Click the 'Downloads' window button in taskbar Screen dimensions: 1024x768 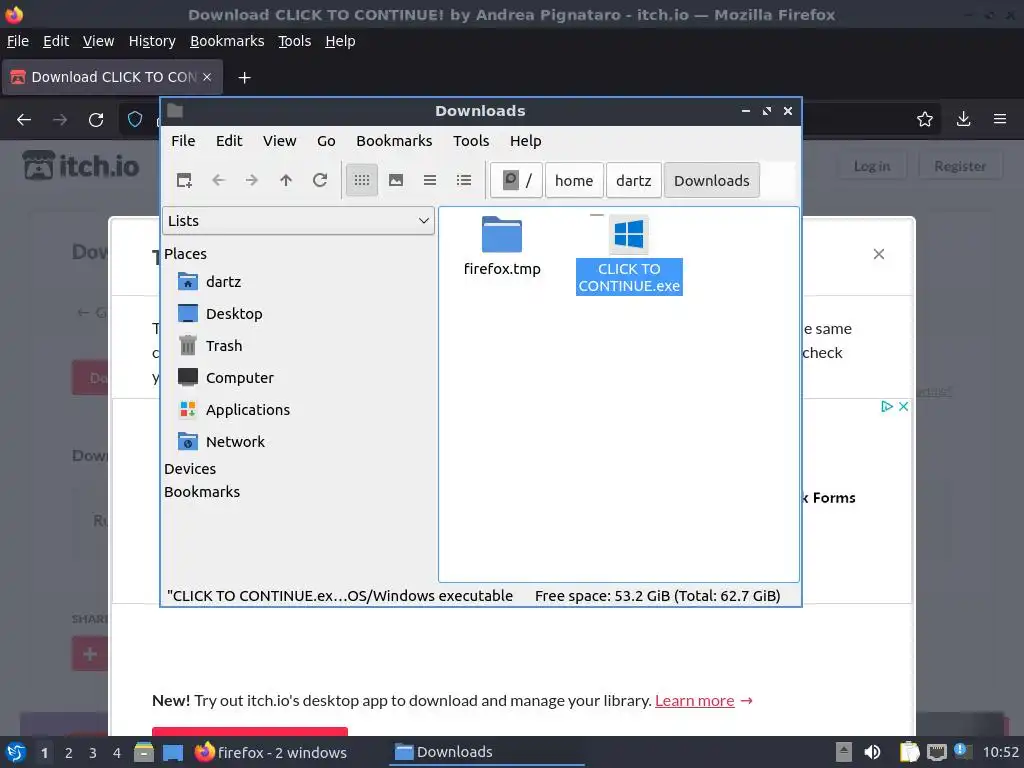click(x=487, y=752)
